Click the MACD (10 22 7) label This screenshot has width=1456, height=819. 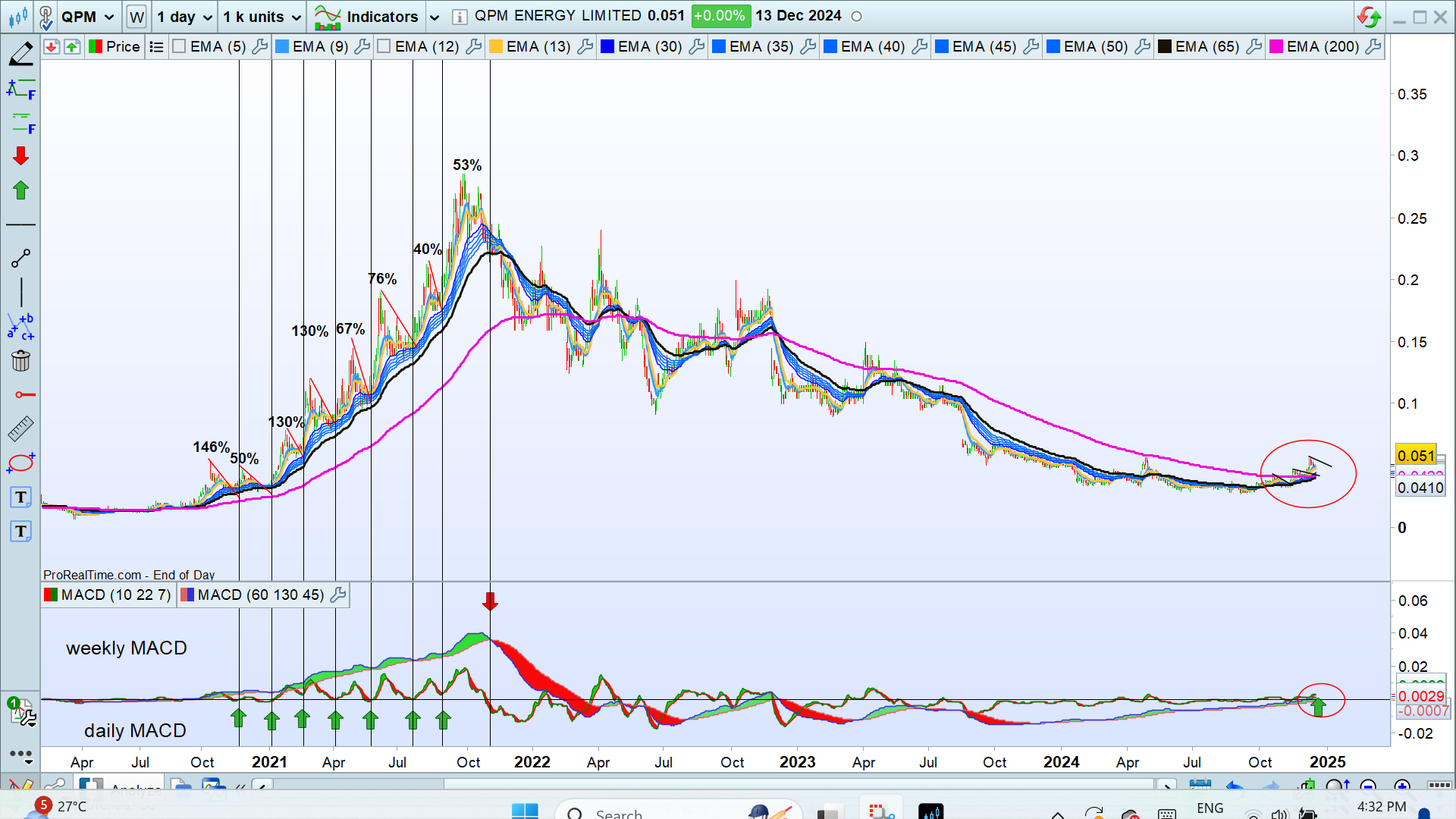click(x=115, y=595)
